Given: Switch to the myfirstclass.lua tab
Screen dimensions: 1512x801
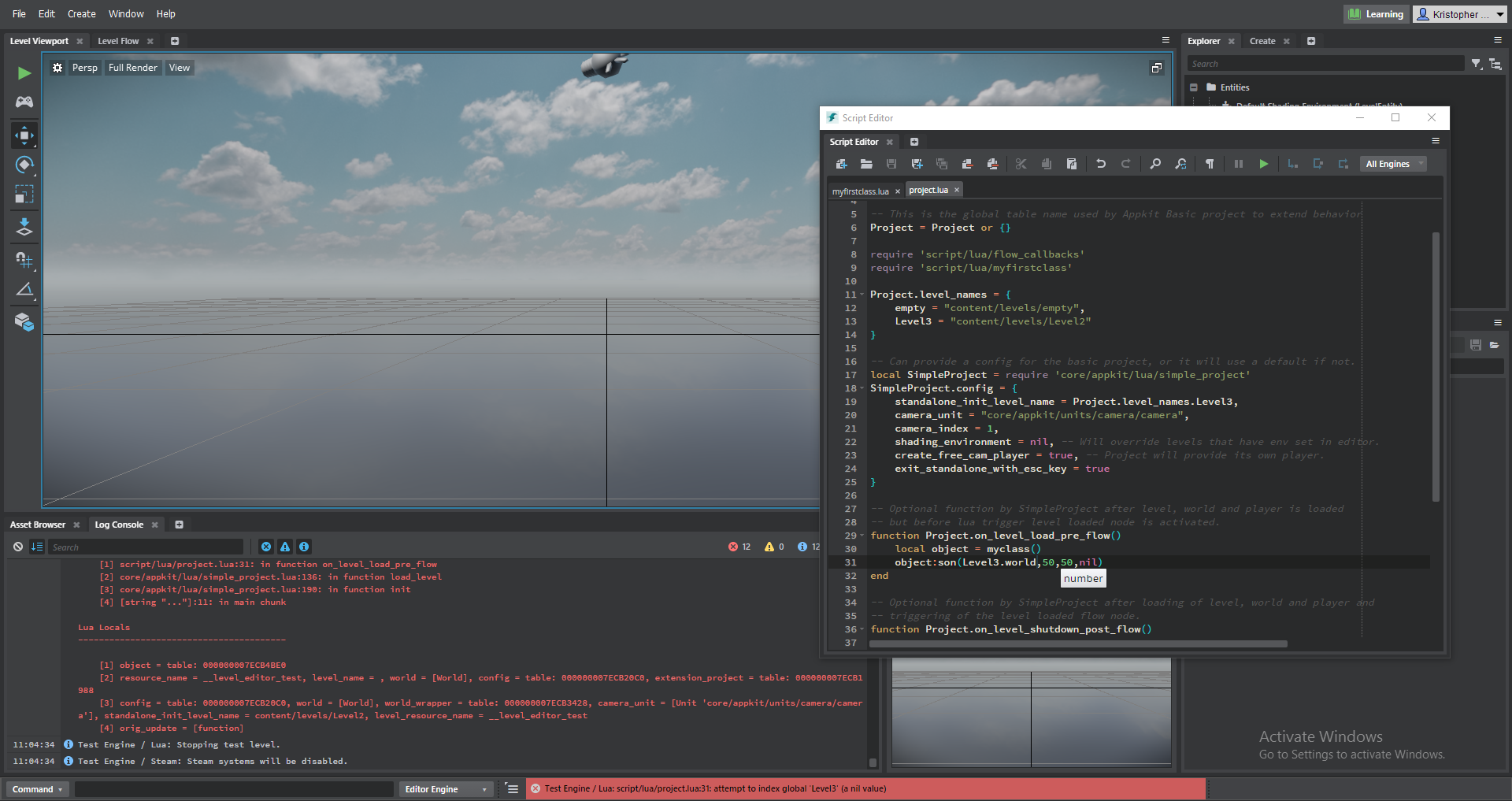Looking at the screenshot, I should pyautogui.click(x=861, y=191).
